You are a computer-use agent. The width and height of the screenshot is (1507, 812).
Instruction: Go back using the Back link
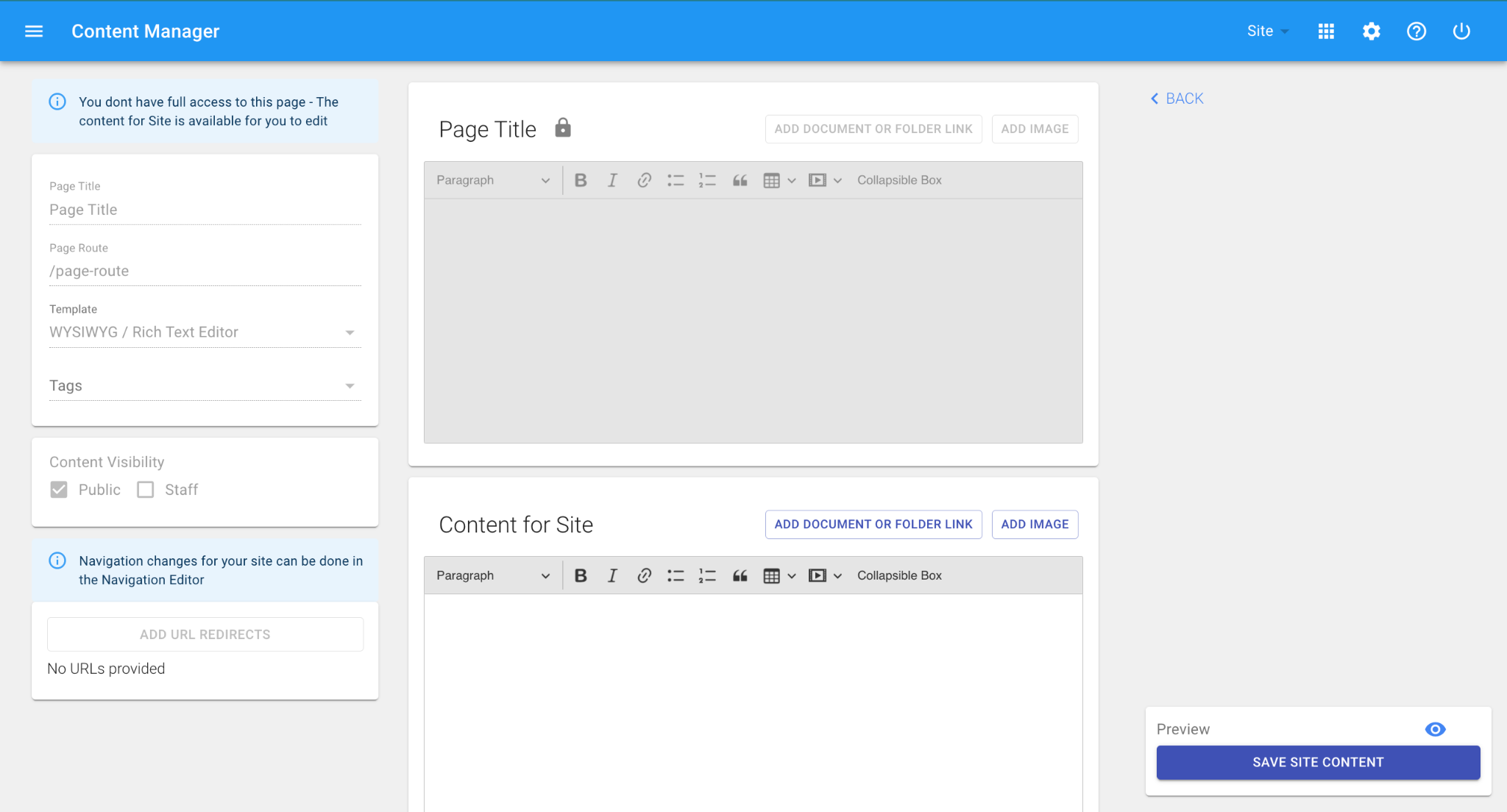(1177, 99)
